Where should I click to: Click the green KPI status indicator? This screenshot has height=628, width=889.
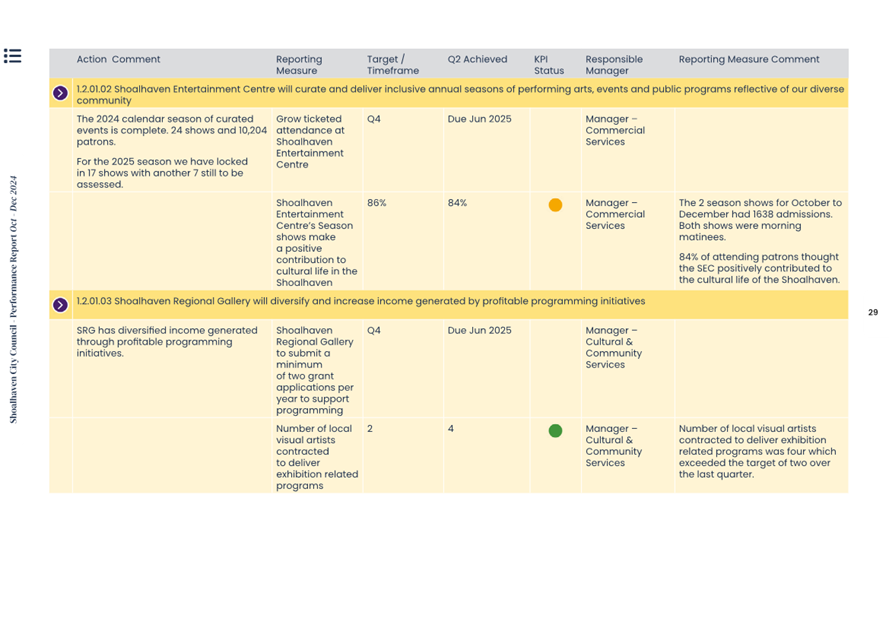coord(555,431)
